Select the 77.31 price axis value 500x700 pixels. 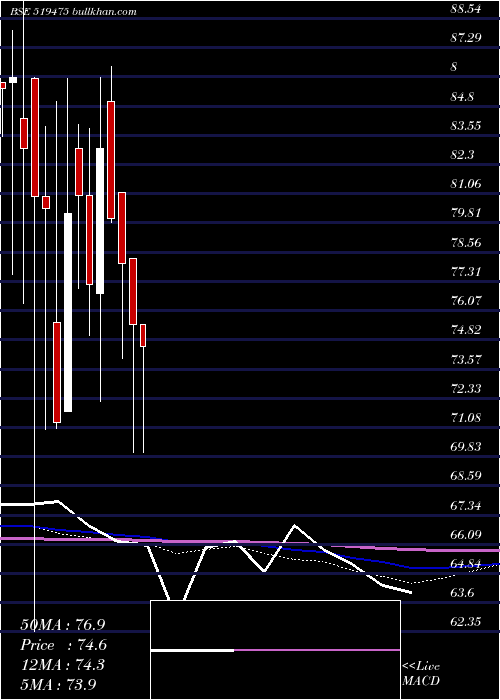[466, 271]
